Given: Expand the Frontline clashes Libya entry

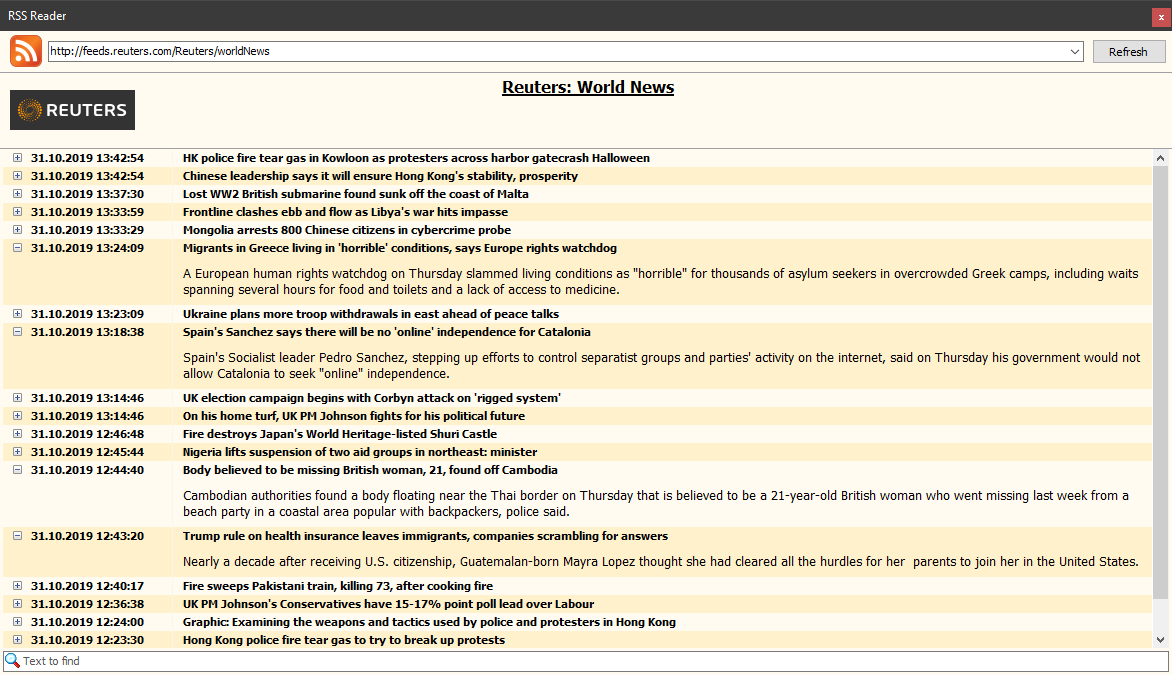Looking at the screenshot, I should [x=17, y=212].
